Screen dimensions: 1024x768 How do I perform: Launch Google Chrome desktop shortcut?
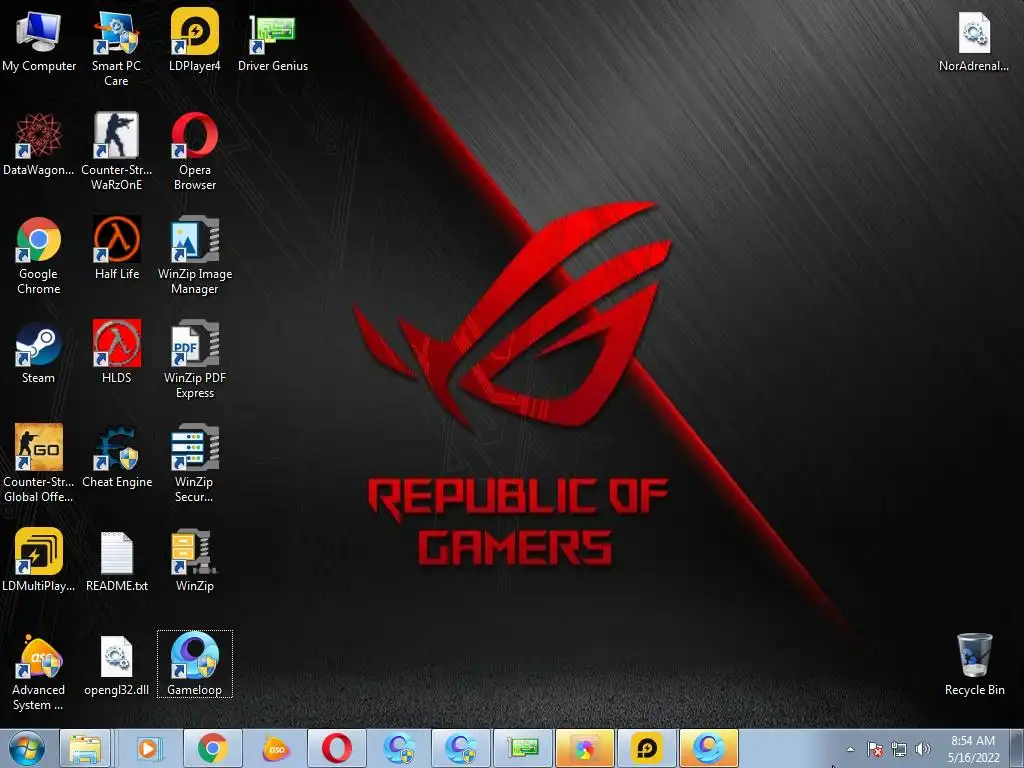(39, 255)
